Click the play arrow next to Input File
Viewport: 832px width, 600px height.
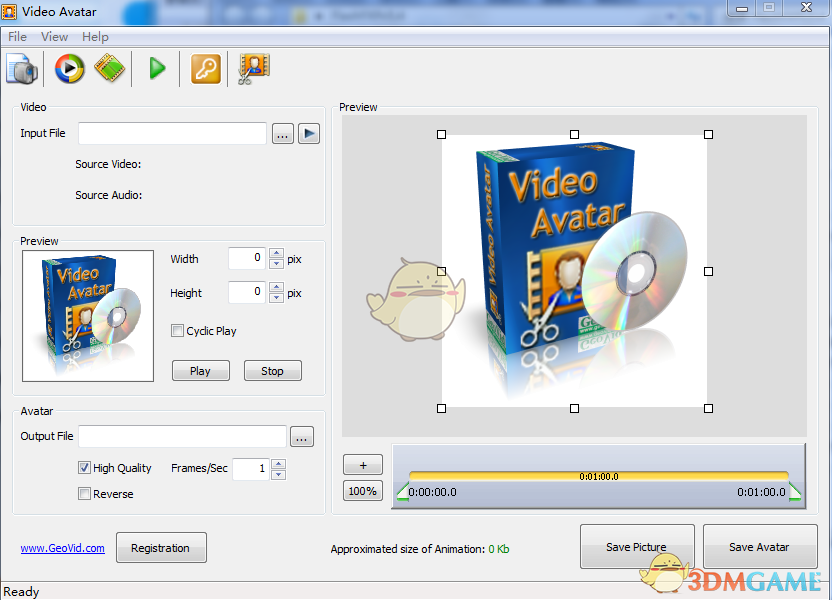[308, 133]
